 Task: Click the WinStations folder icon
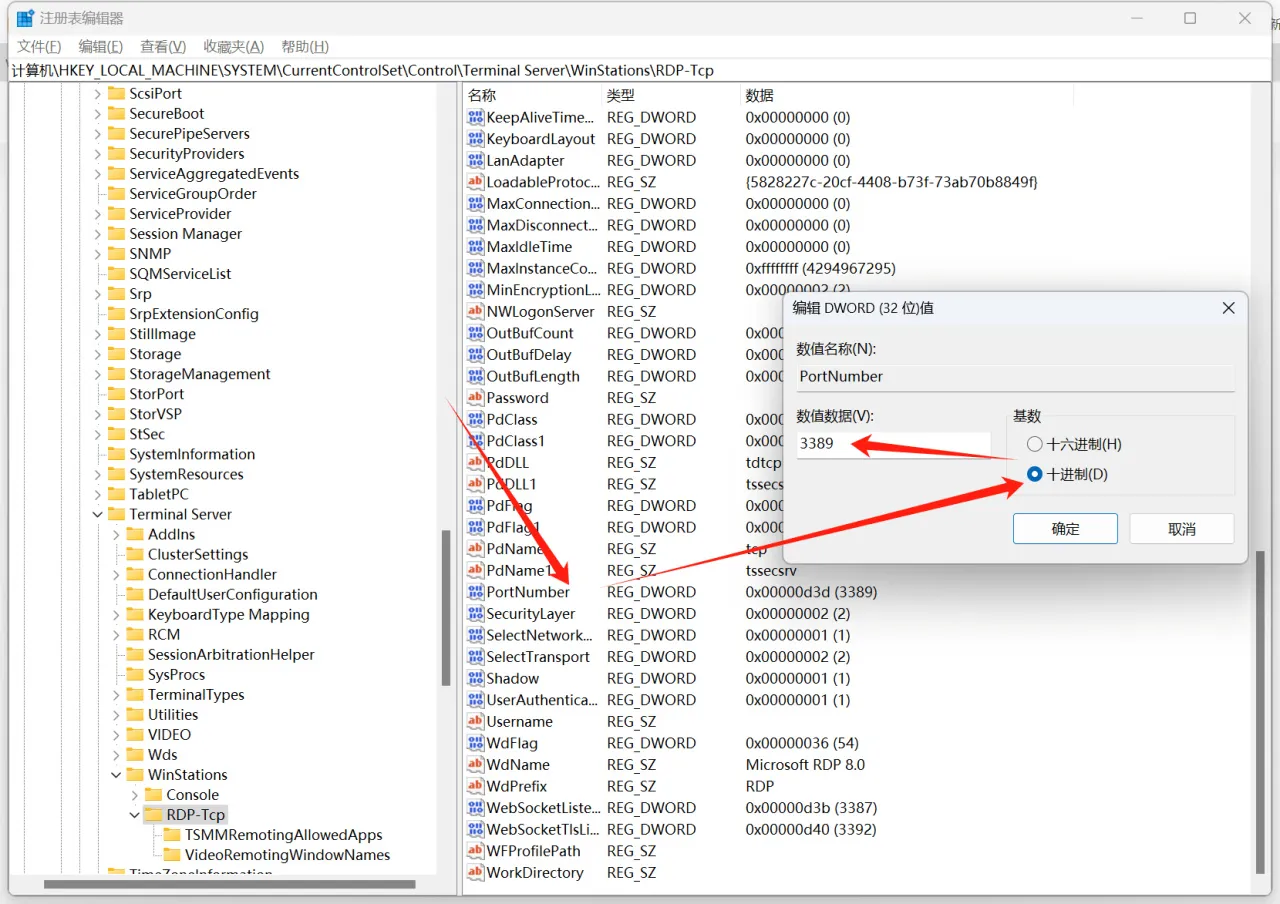[x=135, y=775]
